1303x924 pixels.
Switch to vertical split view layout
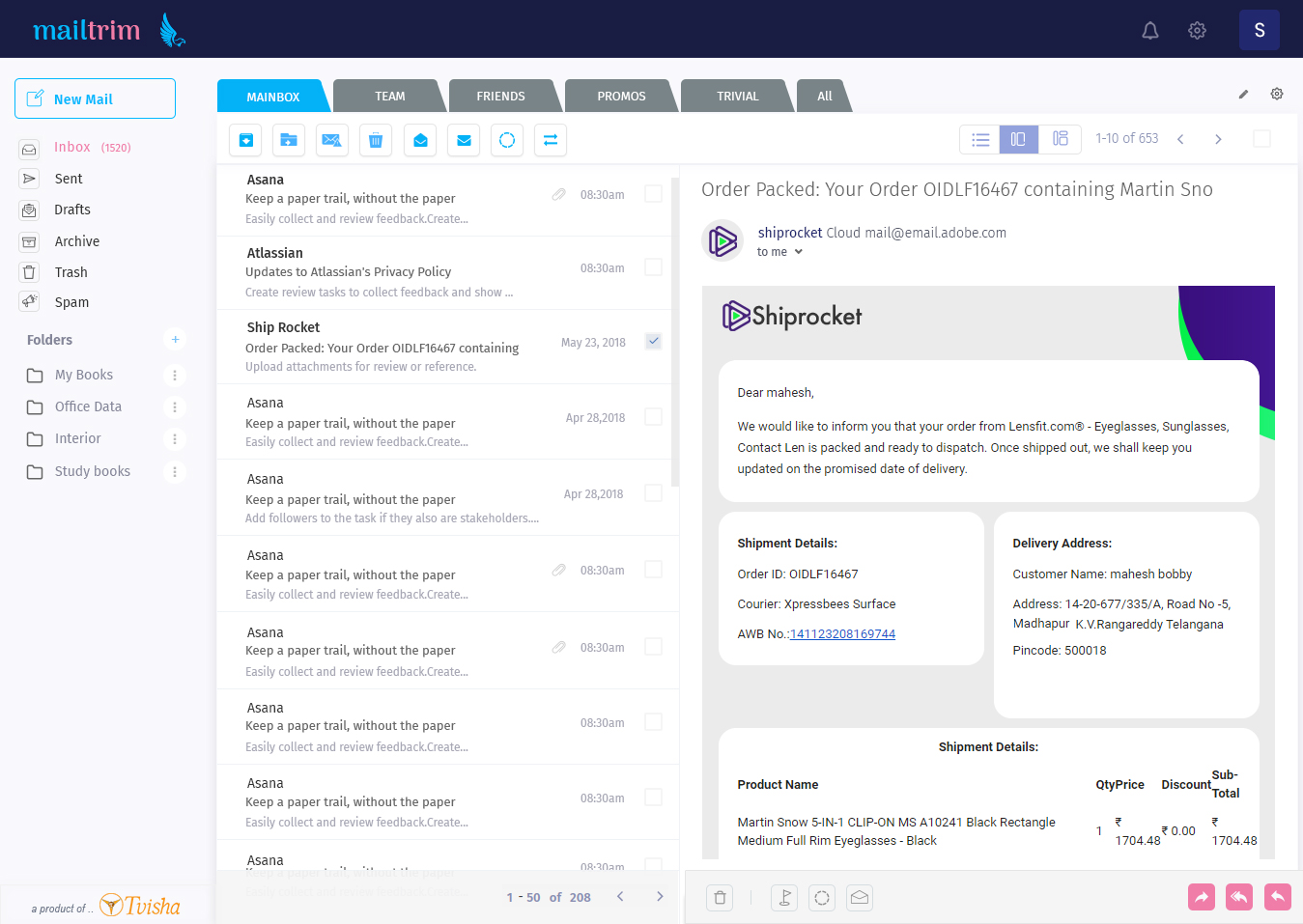tap(1019, 139)
